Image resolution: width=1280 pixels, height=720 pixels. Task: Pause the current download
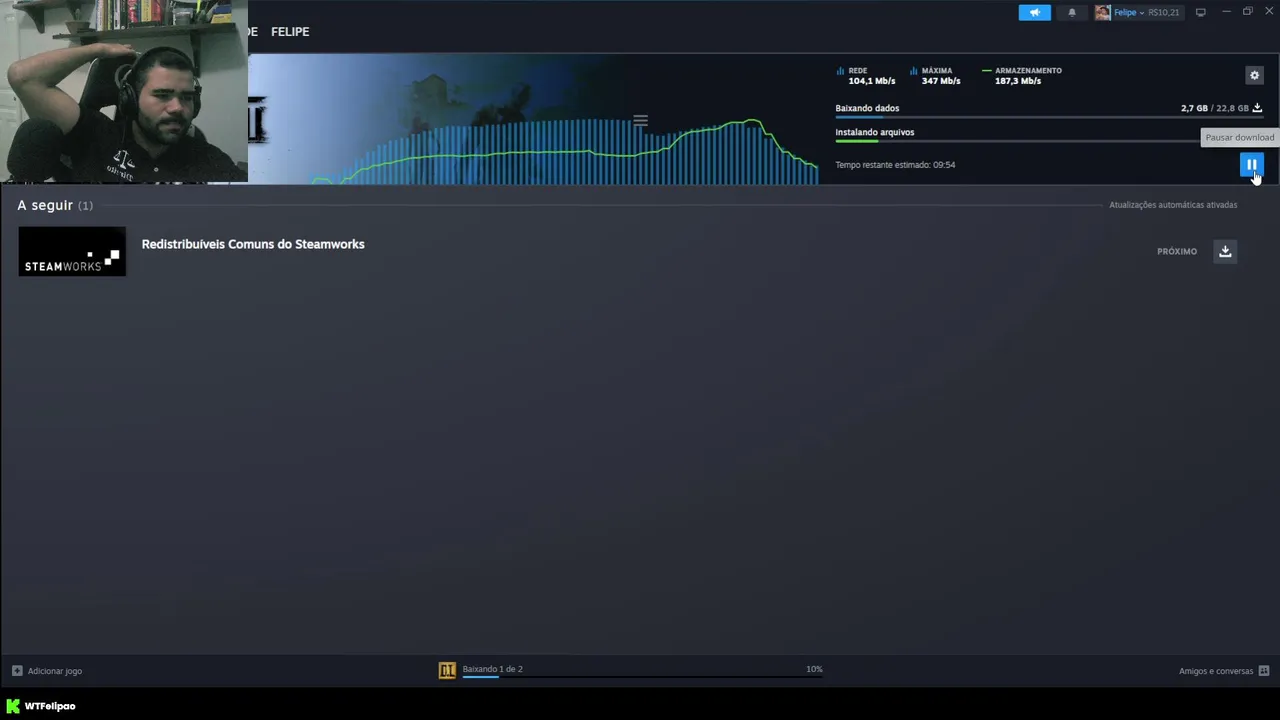click(x=1251, y=165)
